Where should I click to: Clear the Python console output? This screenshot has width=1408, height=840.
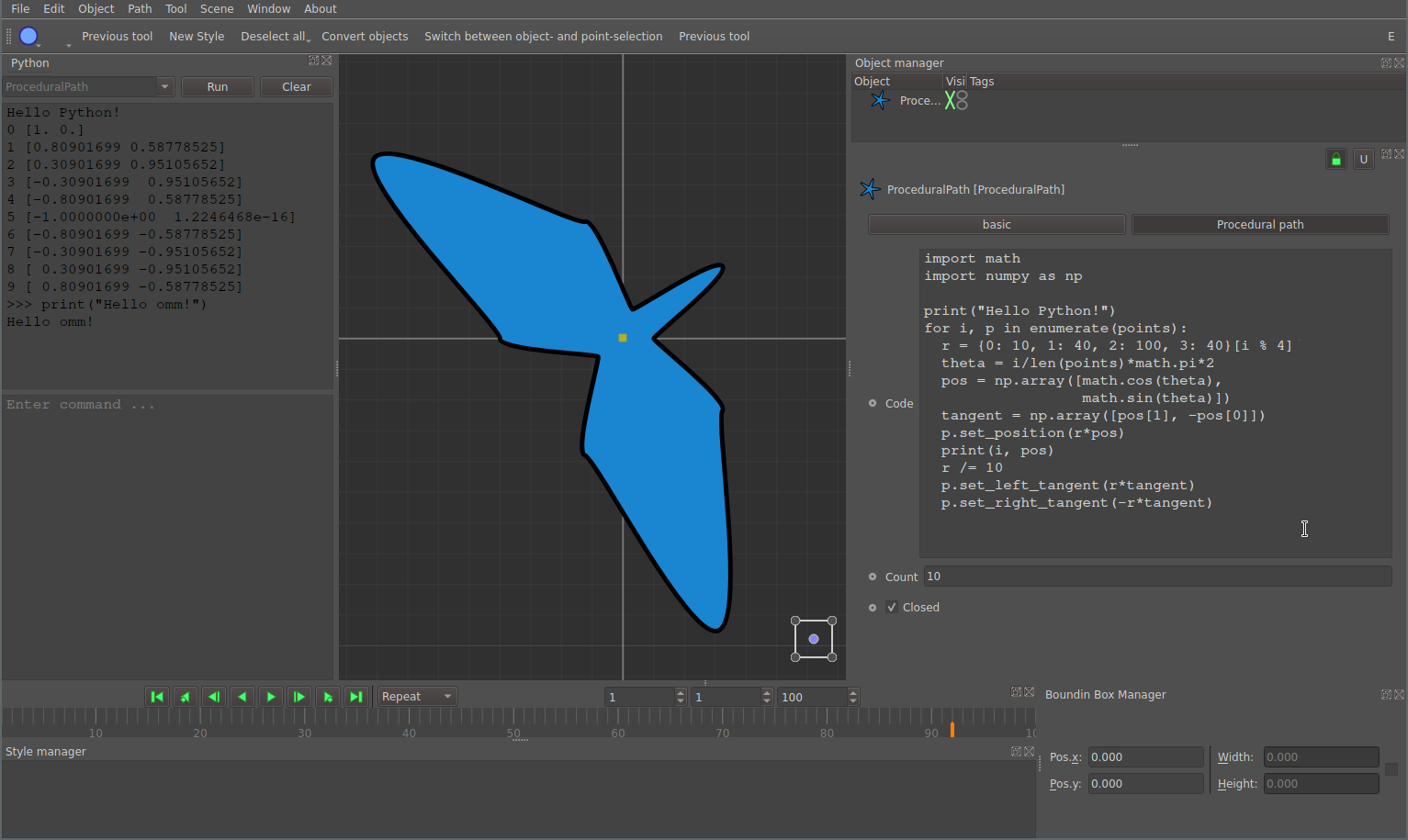coord(296,87)
